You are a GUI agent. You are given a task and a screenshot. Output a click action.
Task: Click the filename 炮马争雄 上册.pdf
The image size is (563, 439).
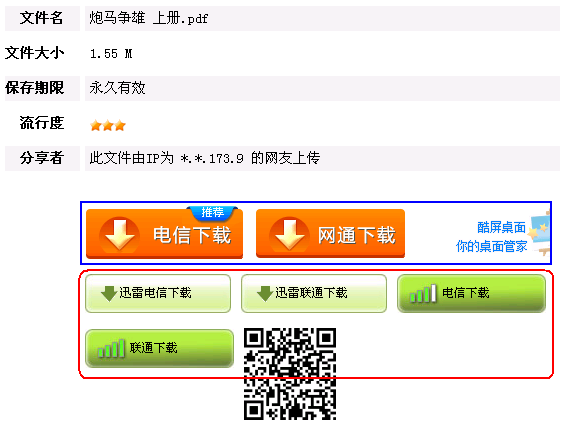149,18
